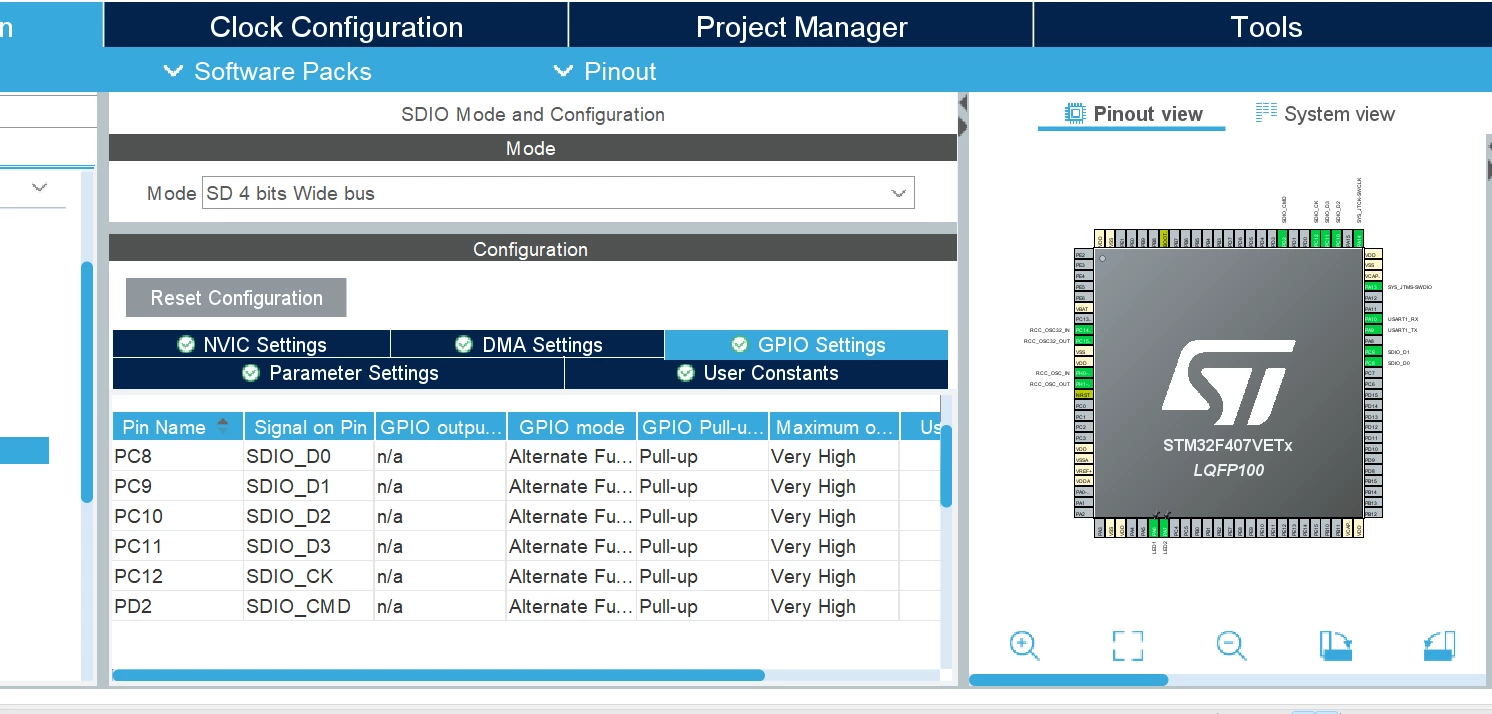Switch to System view
Viewport: 1492px width, 714px height.
coord(1325,114)
